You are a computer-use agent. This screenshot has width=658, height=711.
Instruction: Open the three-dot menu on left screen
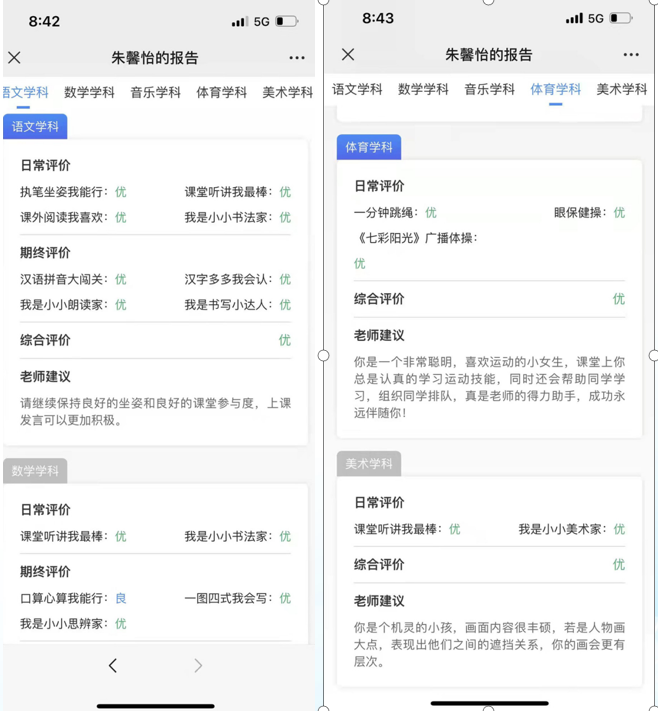297,58
